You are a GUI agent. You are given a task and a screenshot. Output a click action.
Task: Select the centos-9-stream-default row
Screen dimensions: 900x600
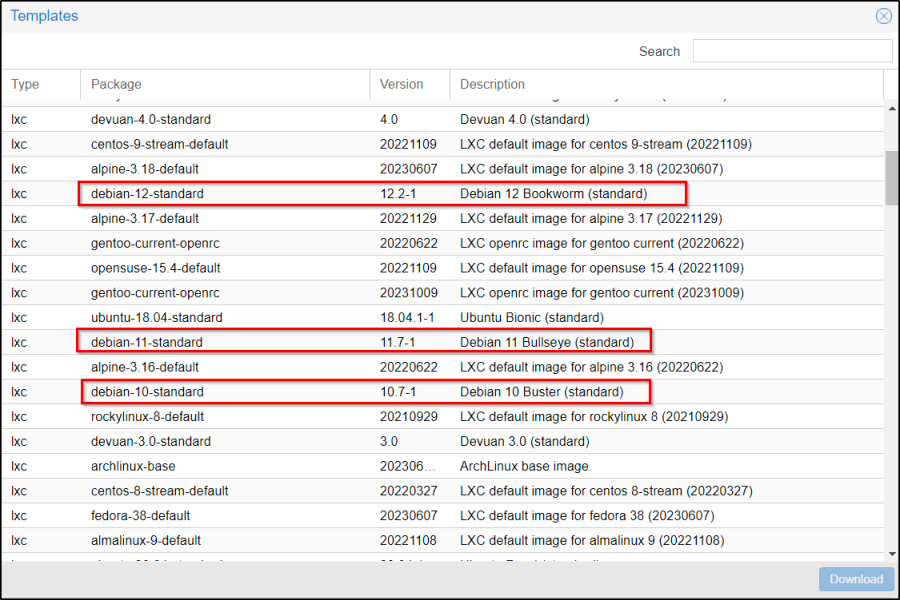160,144
